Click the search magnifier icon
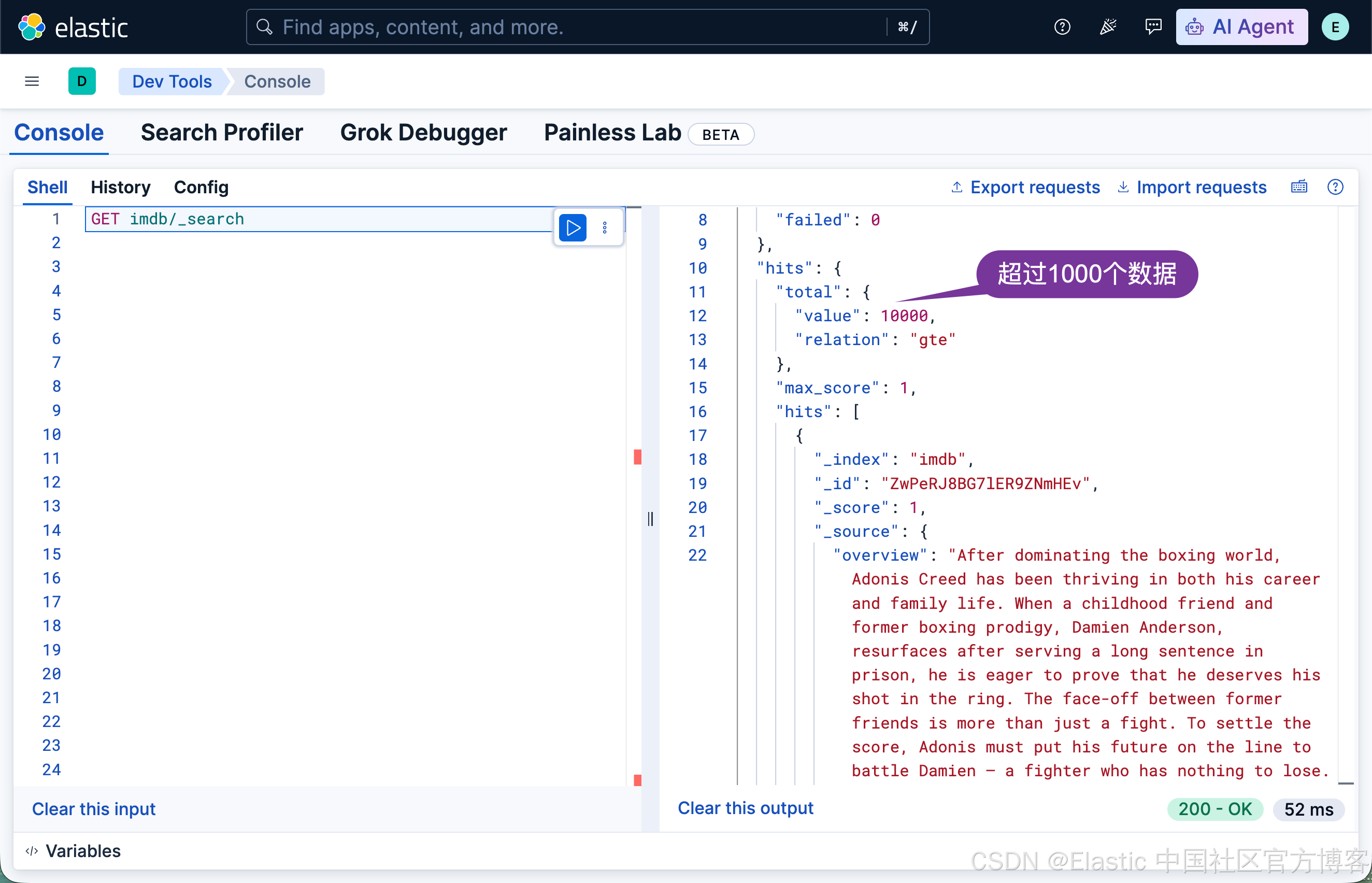 (x=264, y=27)
